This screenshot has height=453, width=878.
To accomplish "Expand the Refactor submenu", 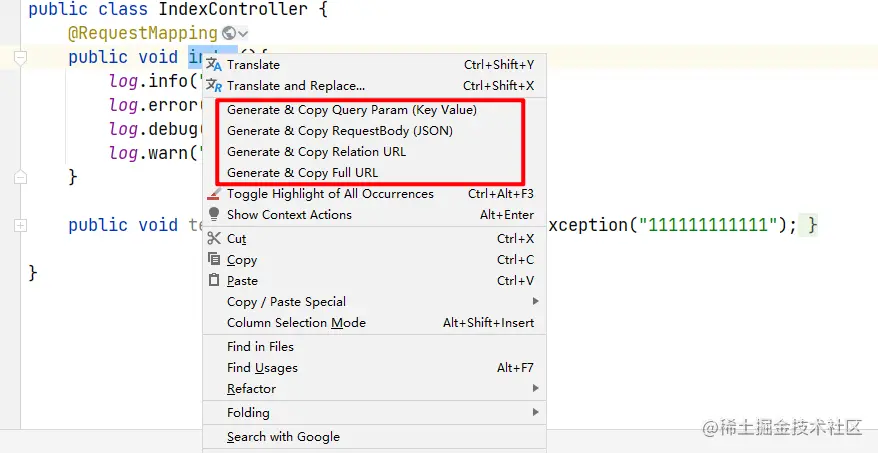I will click(535, 389).
